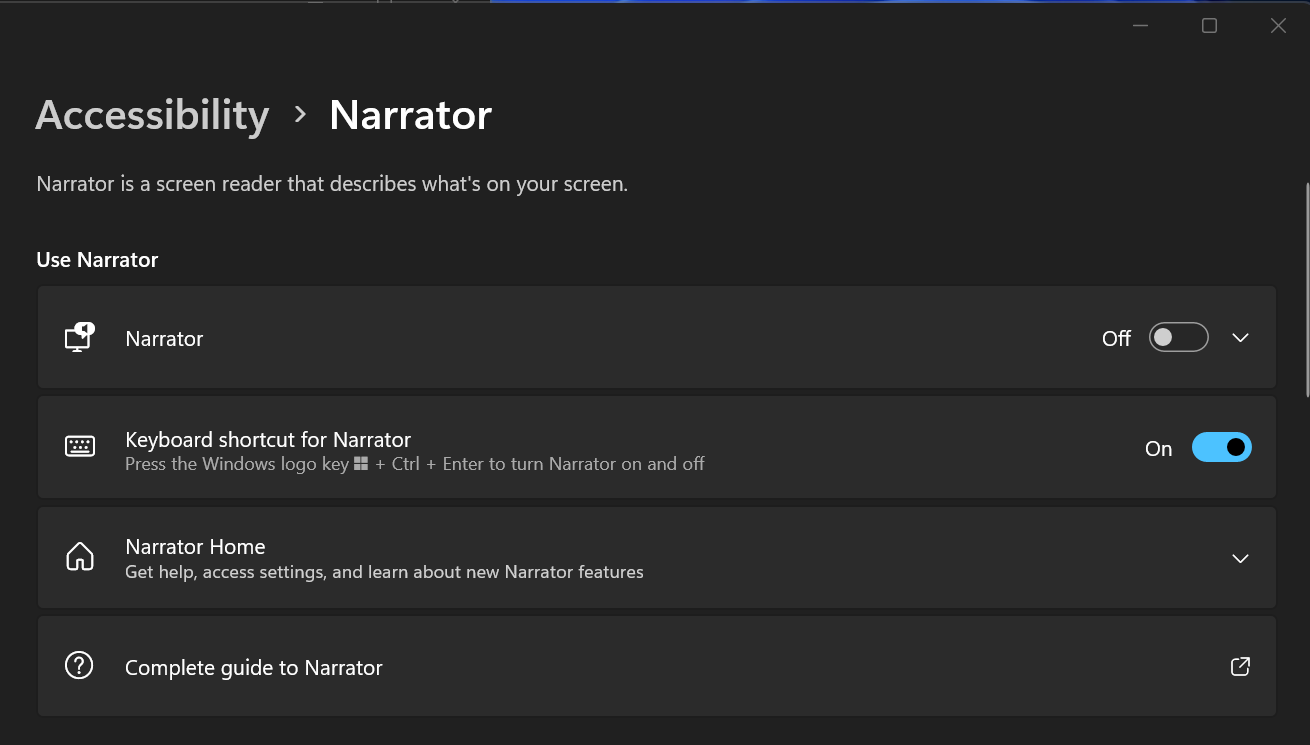This screenshot has width=1310, height=745.
Task: Click the 'Press the Windows logo key' hint text
Action: coord(415,464)
